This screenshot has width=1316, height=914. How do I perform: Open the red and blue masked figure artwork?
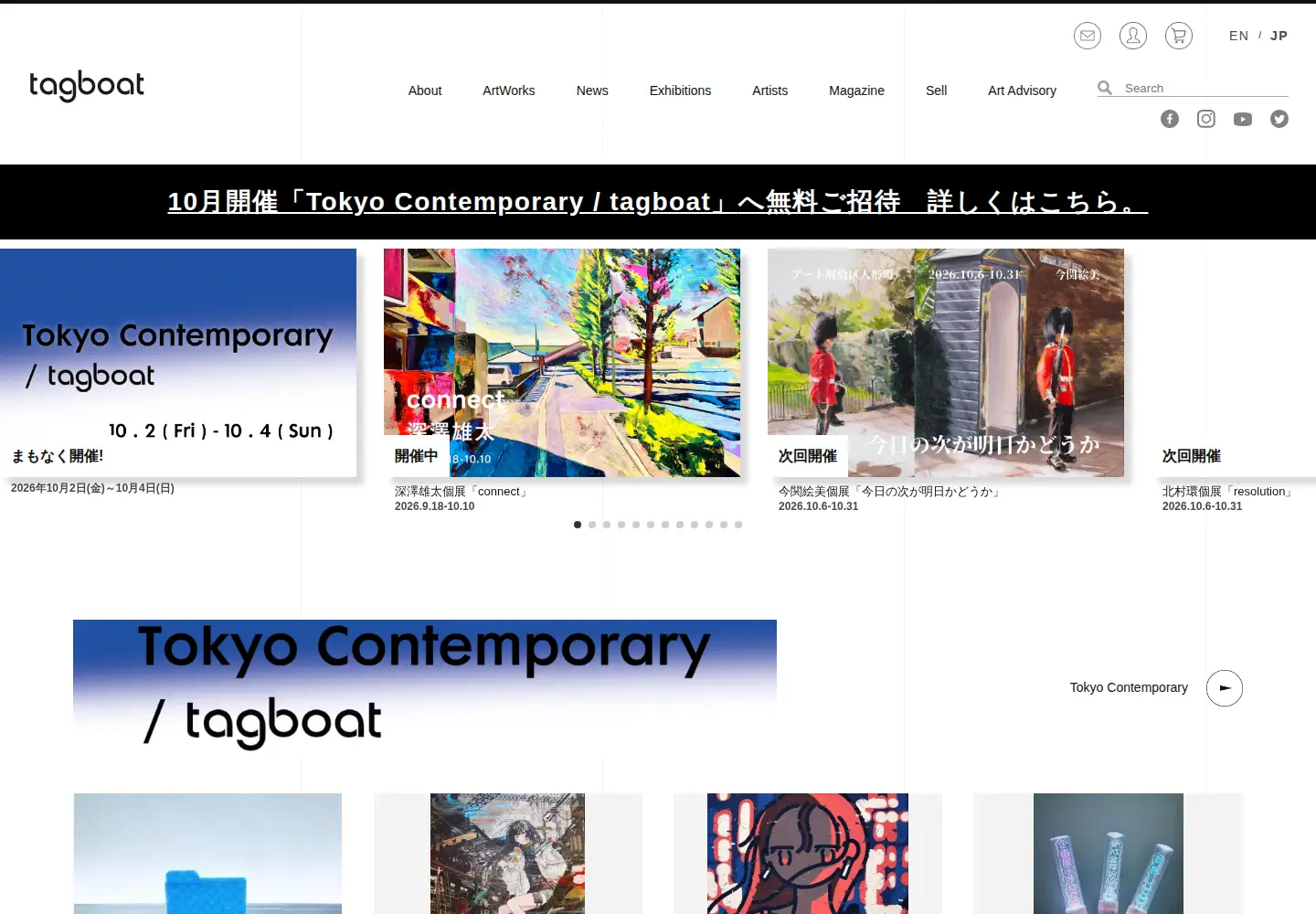click(808, 854)
